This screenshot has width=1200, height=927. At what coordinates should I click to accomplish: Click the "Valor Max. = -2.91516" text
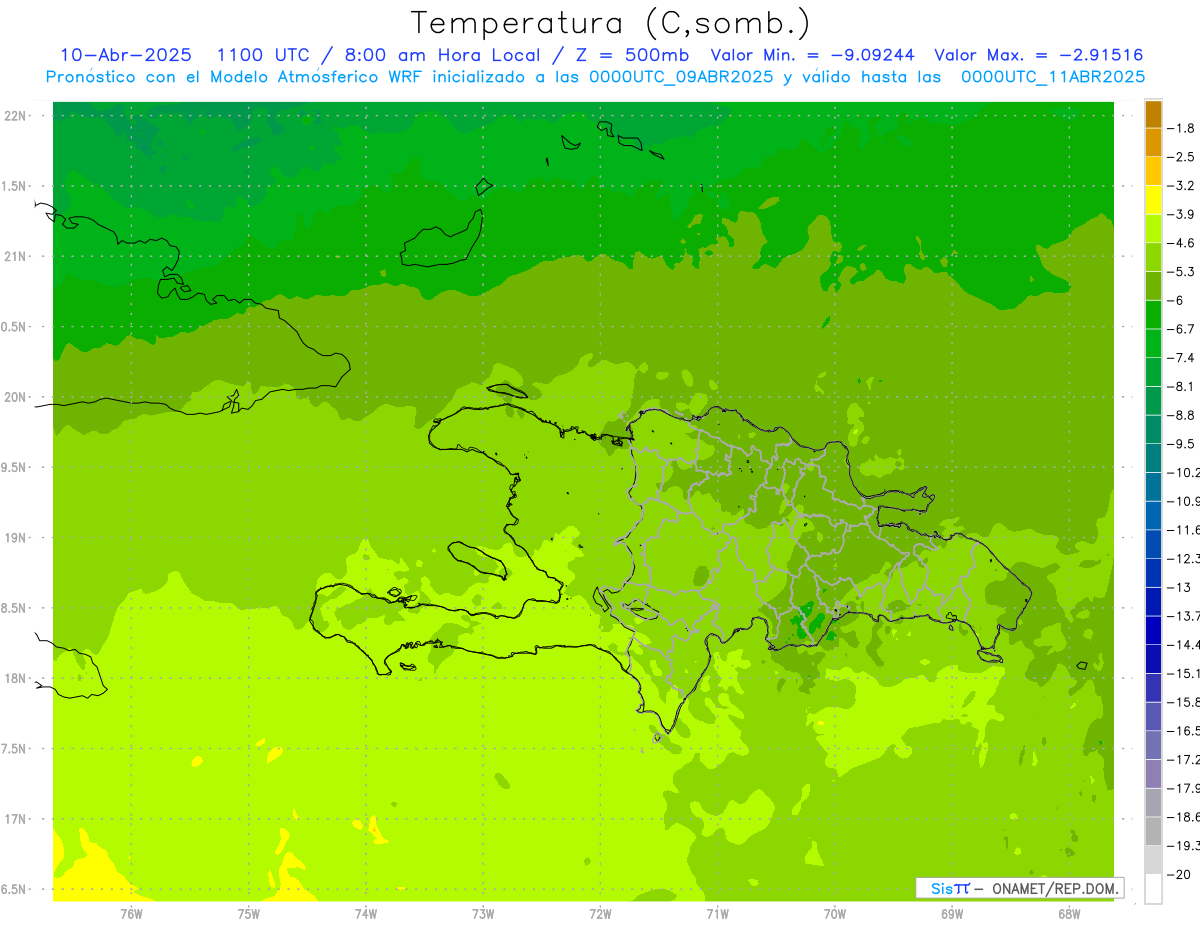click(x=1039, y=55)
